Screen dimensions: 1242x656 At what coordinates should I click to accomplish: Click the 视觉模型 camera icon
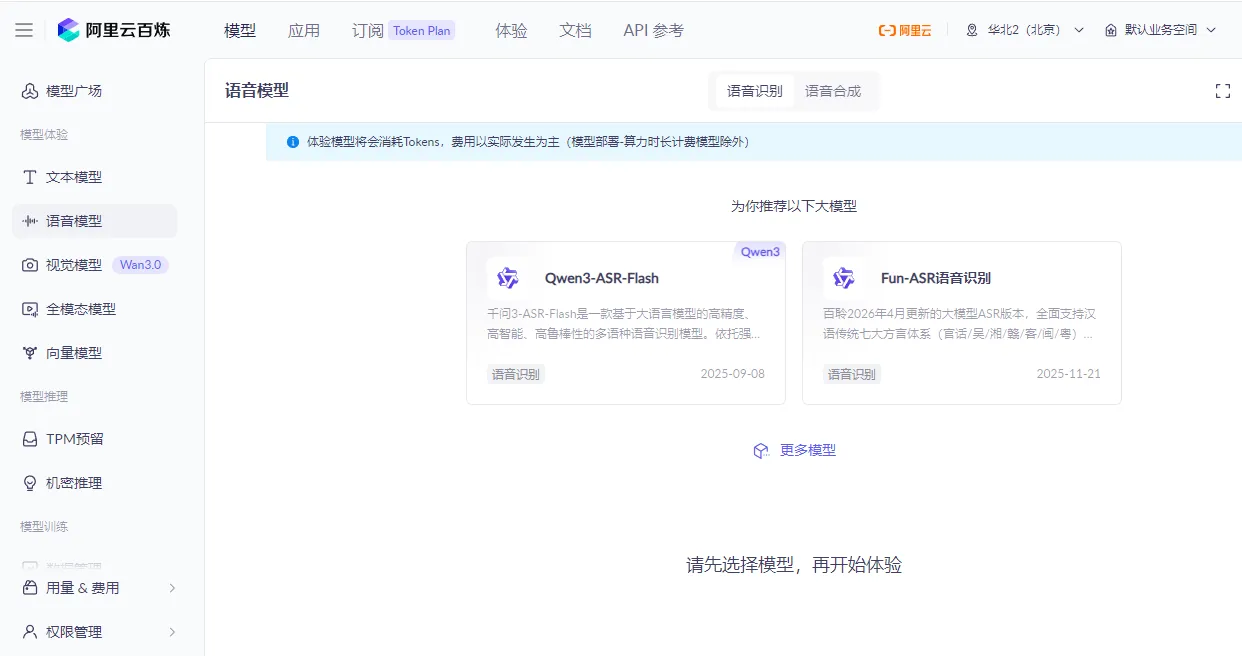[x=30, y=265]
